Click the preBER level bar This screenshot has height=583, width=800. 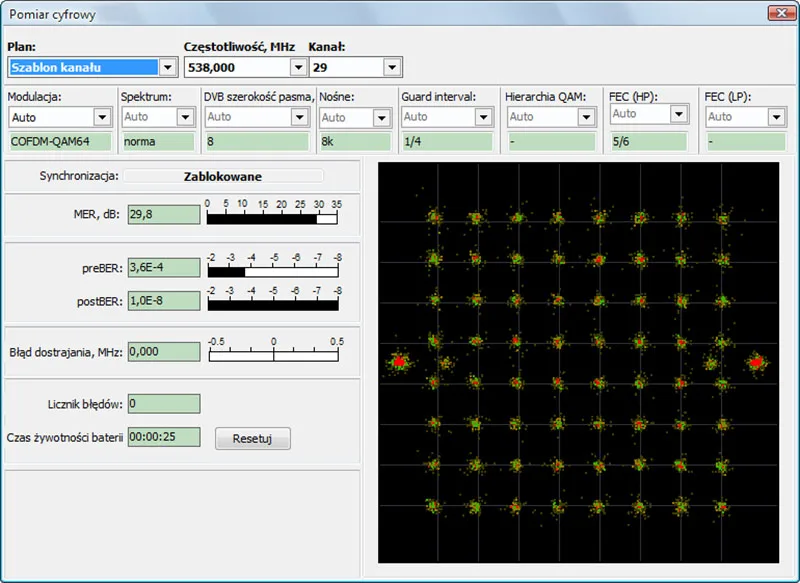[273, 272]
